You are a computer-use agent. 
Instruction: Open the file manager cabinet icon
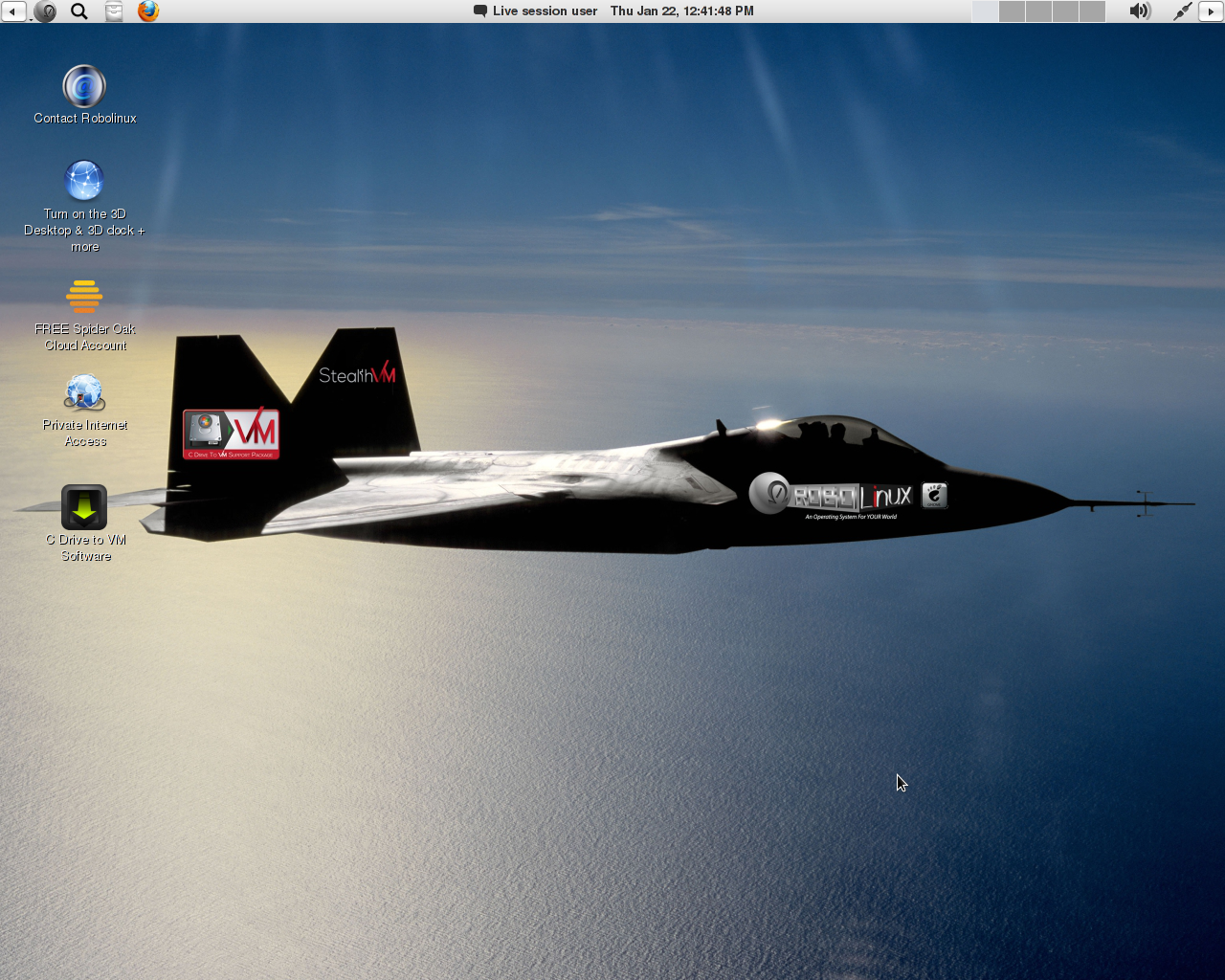click(x=114, y=11)
